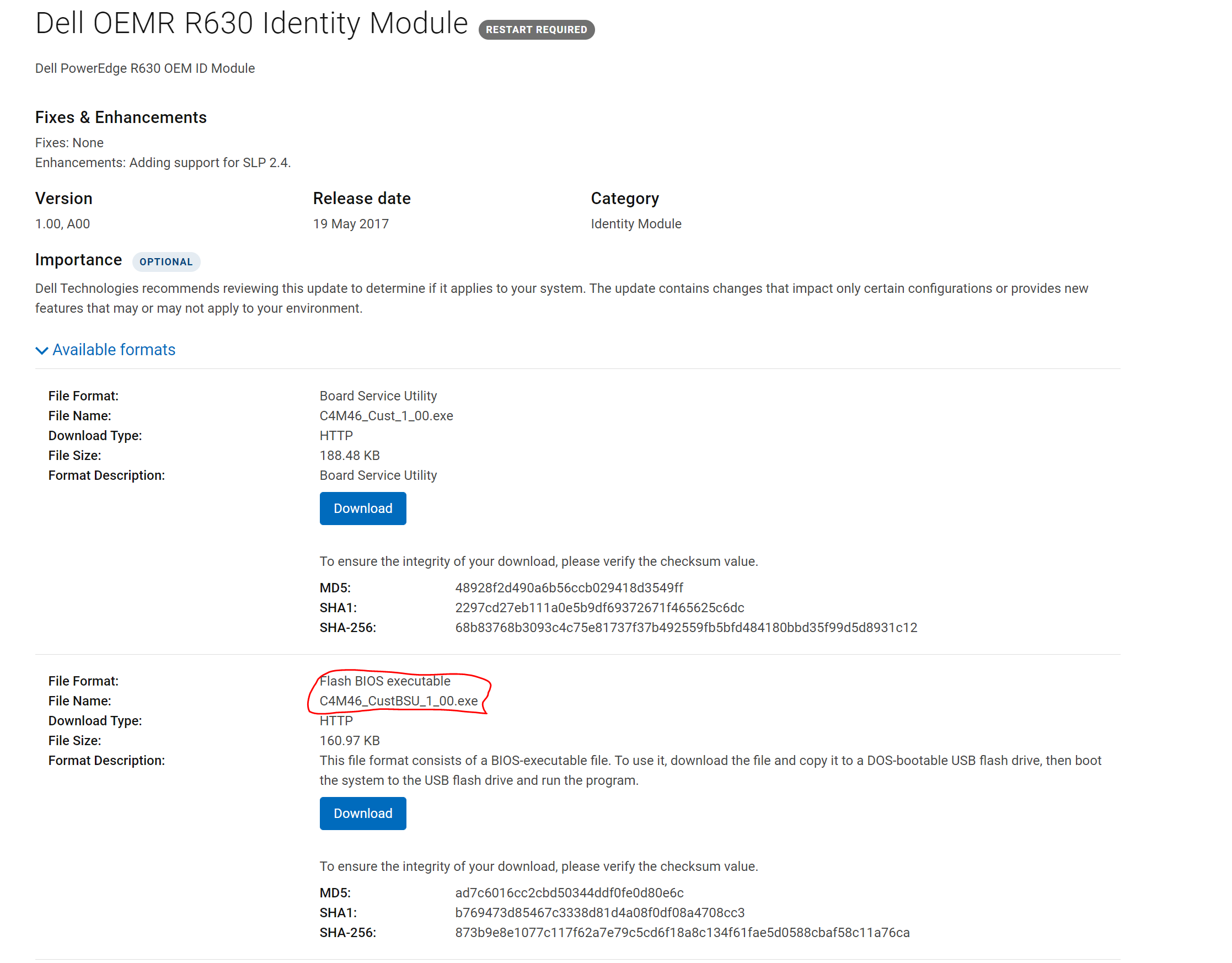
Task: Click the Version heading
Action: (64, 199)
